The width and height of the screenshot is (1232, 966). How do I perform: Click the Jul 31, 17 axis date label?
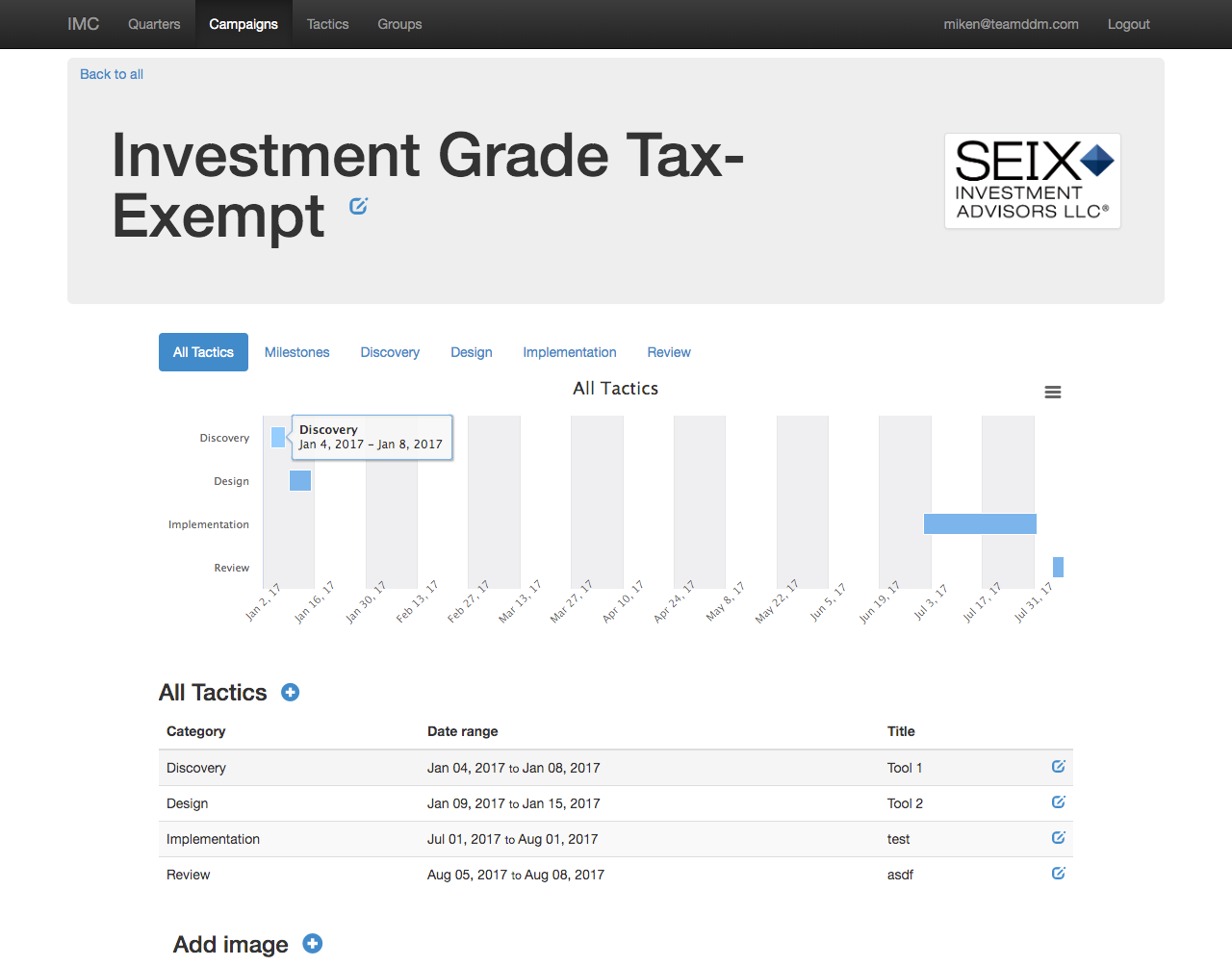pos(1035,602)
